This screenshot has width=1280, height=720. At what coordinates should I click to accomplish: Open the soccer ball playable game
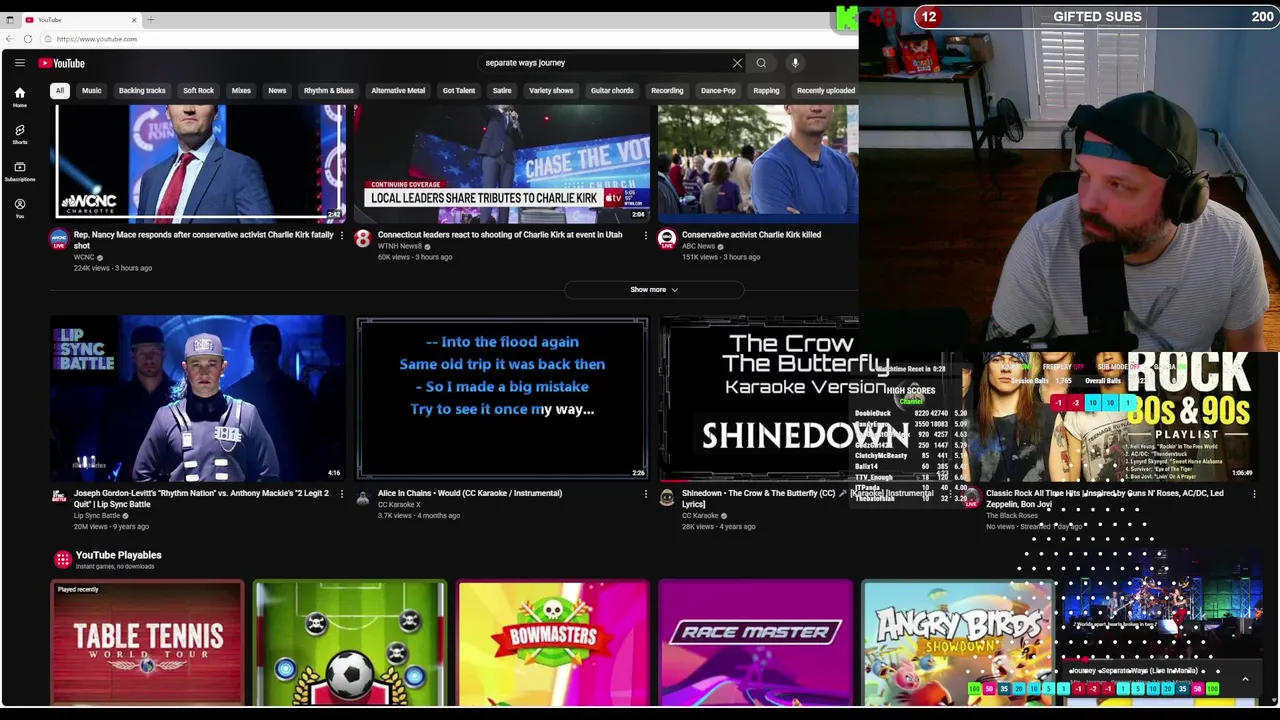tap(350, 643)
